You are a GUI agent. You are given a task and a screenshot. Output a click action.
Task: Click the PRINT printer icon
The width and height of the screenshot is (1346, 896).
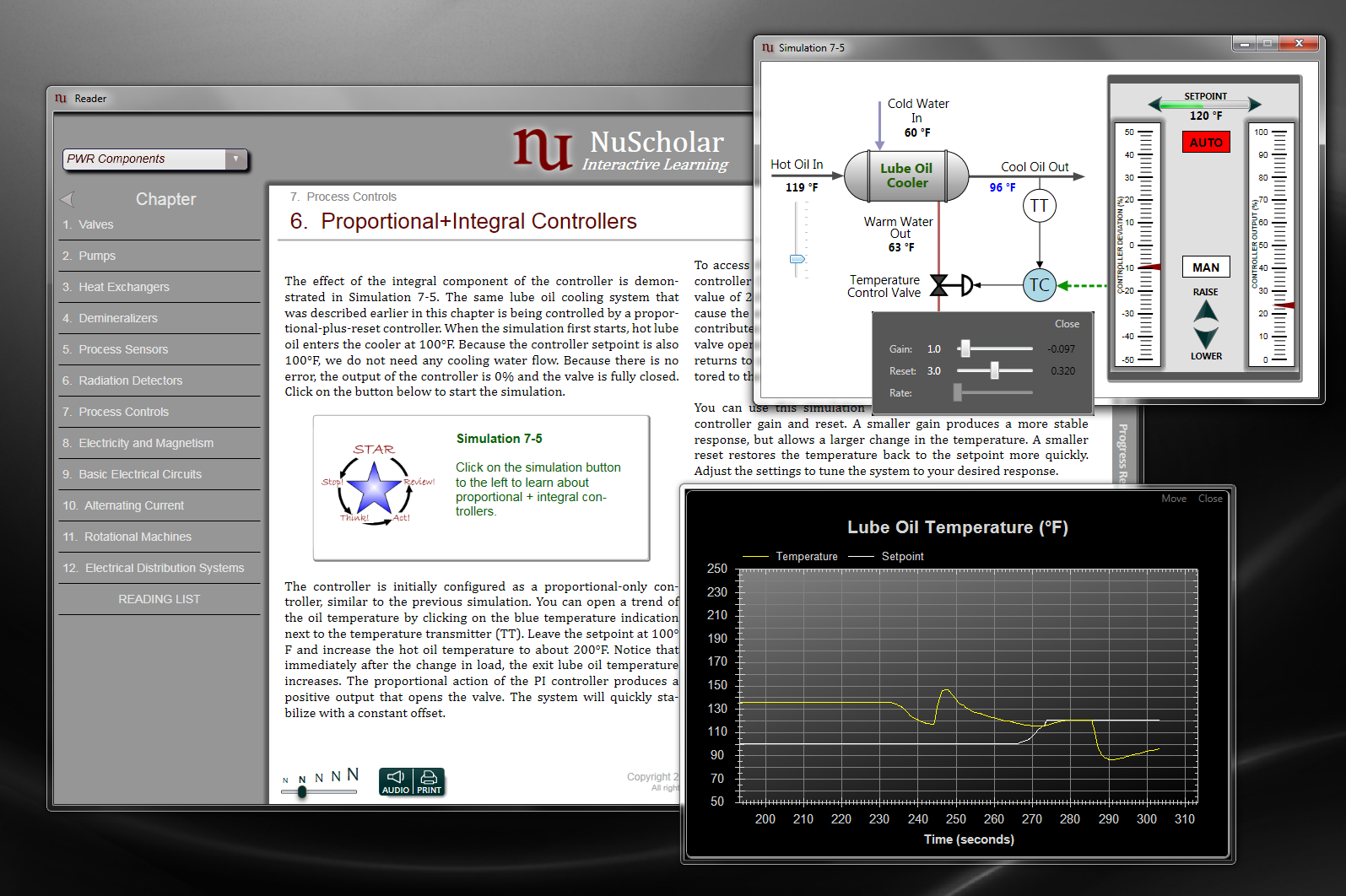[x=429, y=781]
